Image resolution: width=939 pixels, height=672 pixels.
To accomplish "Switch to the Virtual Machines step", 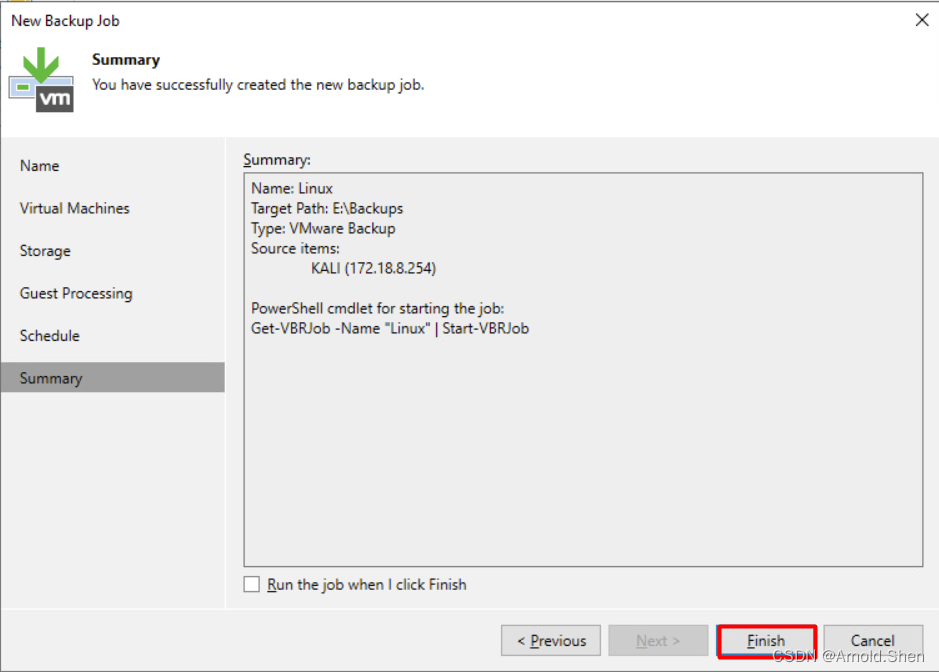I will point(74,208).
